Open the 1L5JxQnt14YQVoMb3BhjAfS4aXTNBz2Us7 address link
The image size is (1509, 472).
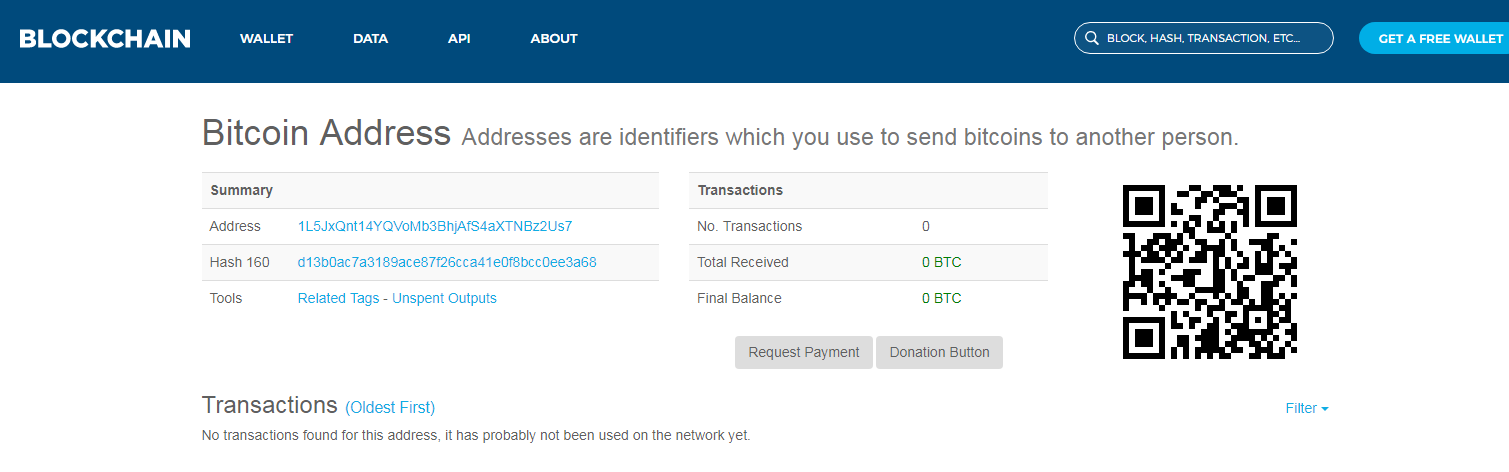coord(435,226)
